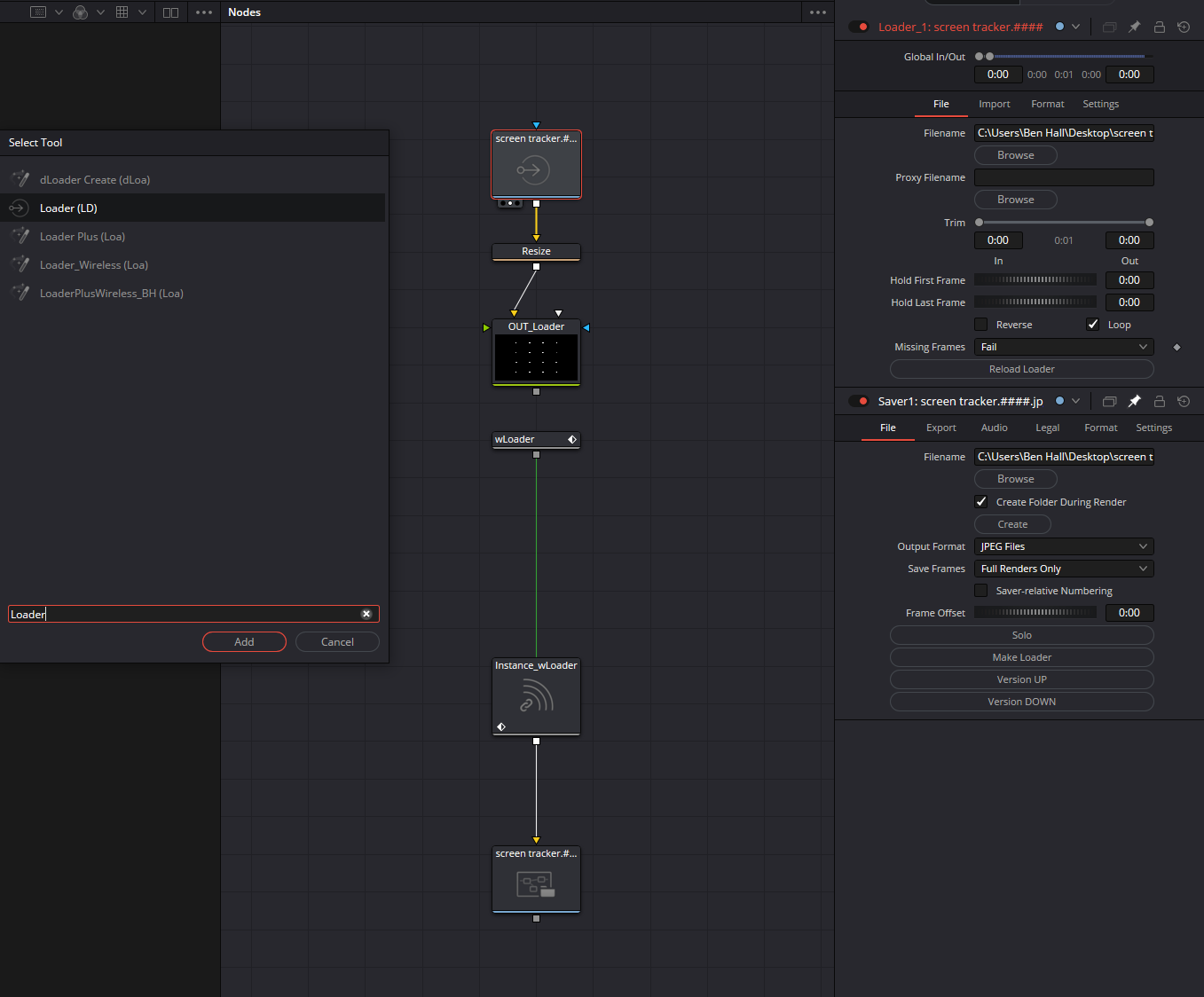Click Browse under Loader Filename
The width and height of the screenshot is (1204, 997).
tap(1016, 155)
